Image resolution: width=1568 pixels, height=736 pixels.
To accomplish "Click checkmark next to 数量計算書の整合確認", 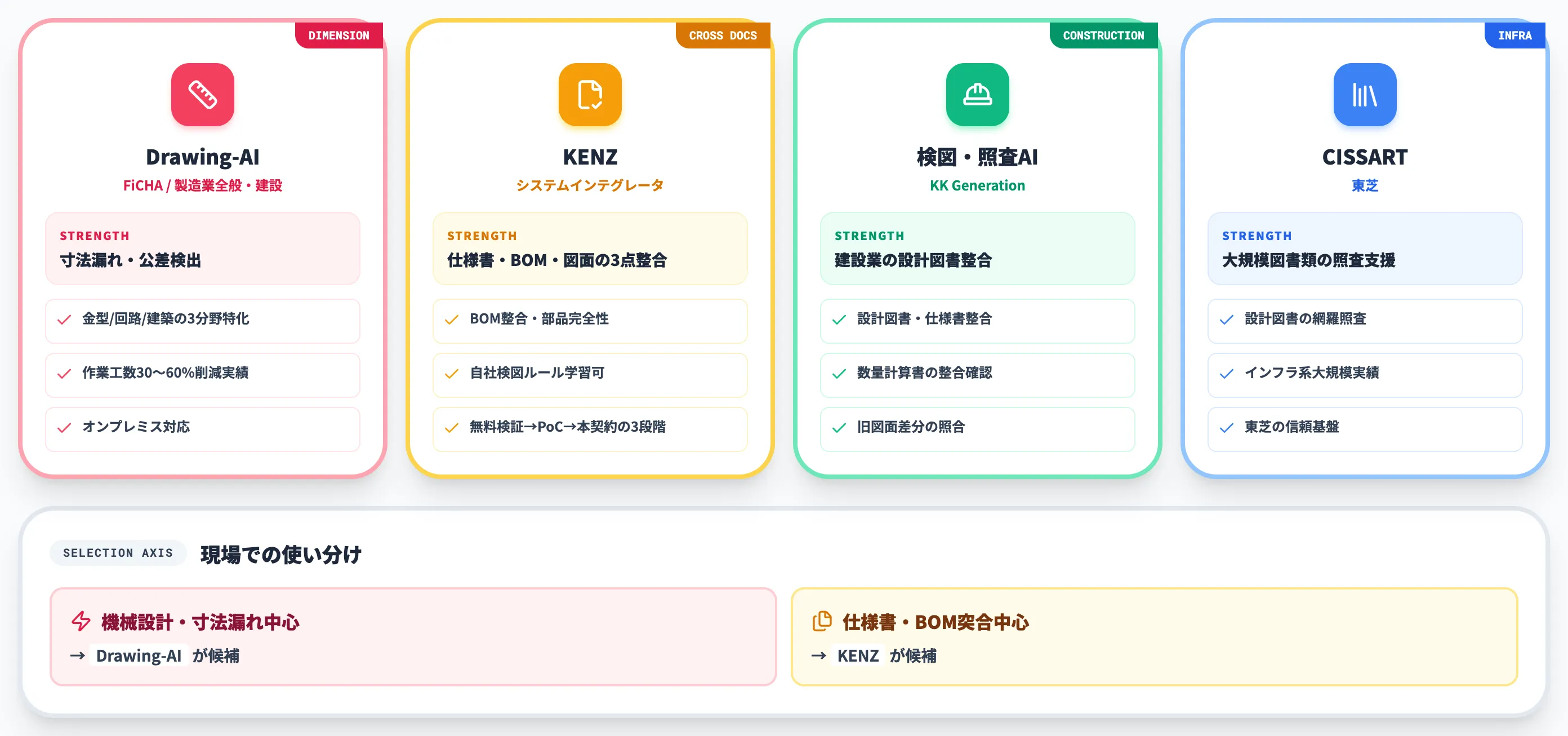I will [839, 374].
